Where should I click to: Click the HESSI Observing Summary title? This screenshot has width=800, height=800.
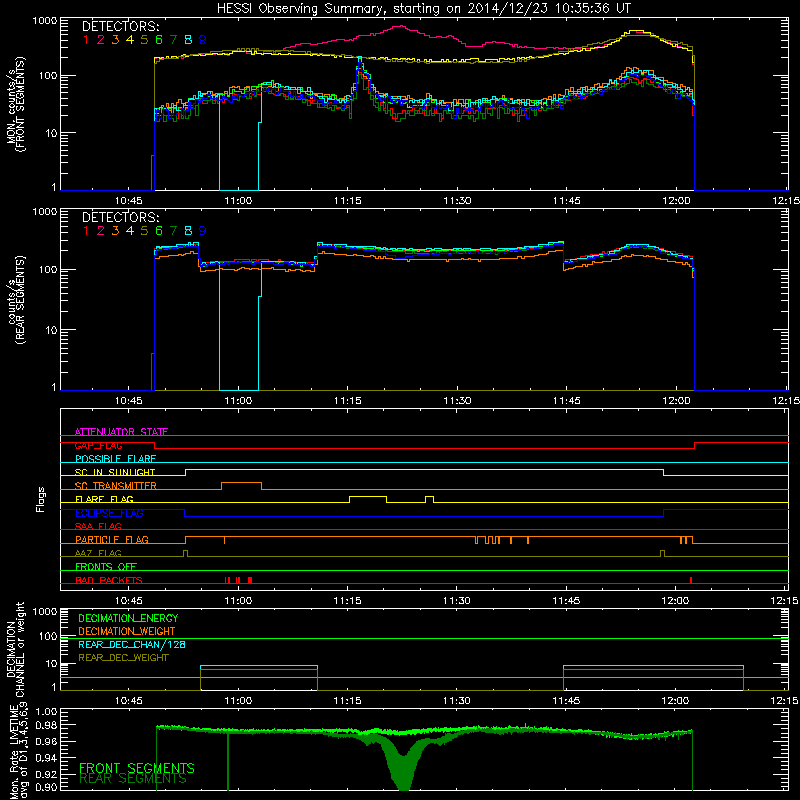(423, 9)
